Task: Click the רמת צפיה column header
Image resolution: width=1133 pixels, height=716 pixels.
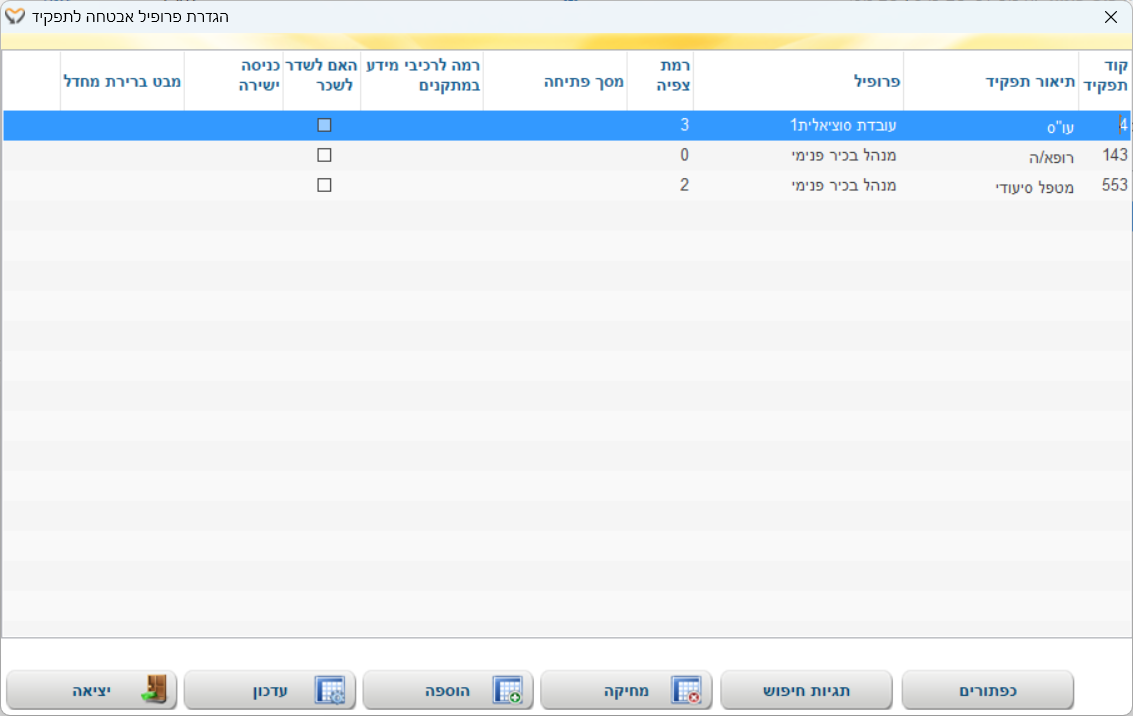Action: coord(668,76)
